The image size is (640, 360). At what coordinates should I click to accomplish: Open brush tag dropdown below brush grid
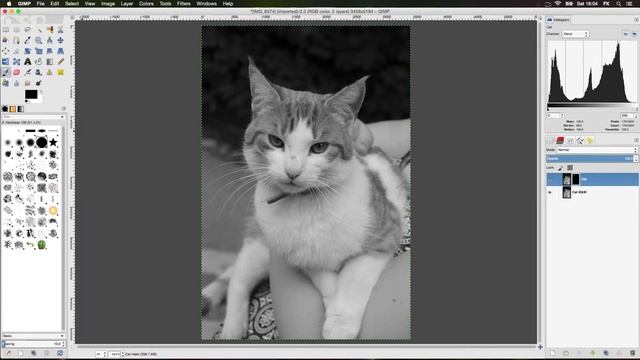click(x=33, y=336)
